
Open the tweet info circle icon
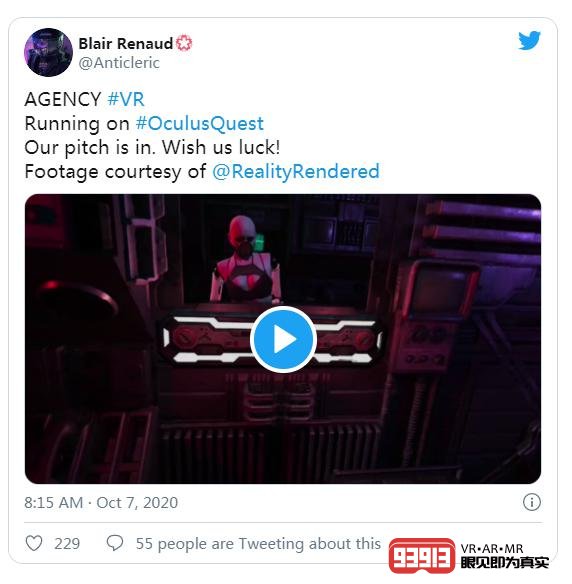point(531,502)
